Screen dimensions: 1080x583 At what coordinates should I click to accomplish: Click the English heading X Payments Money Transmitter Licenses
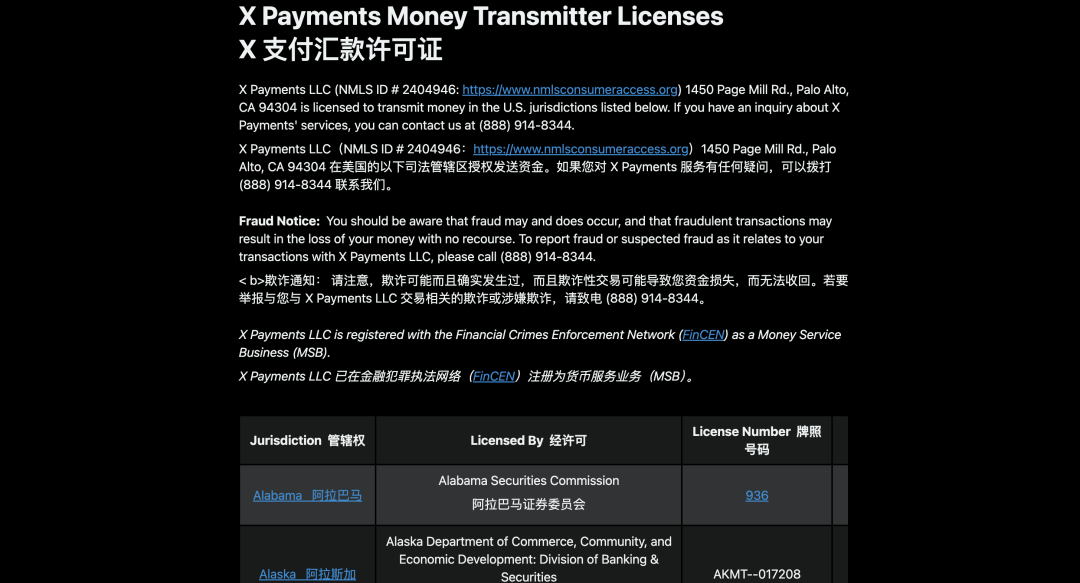tap(481, 17)
